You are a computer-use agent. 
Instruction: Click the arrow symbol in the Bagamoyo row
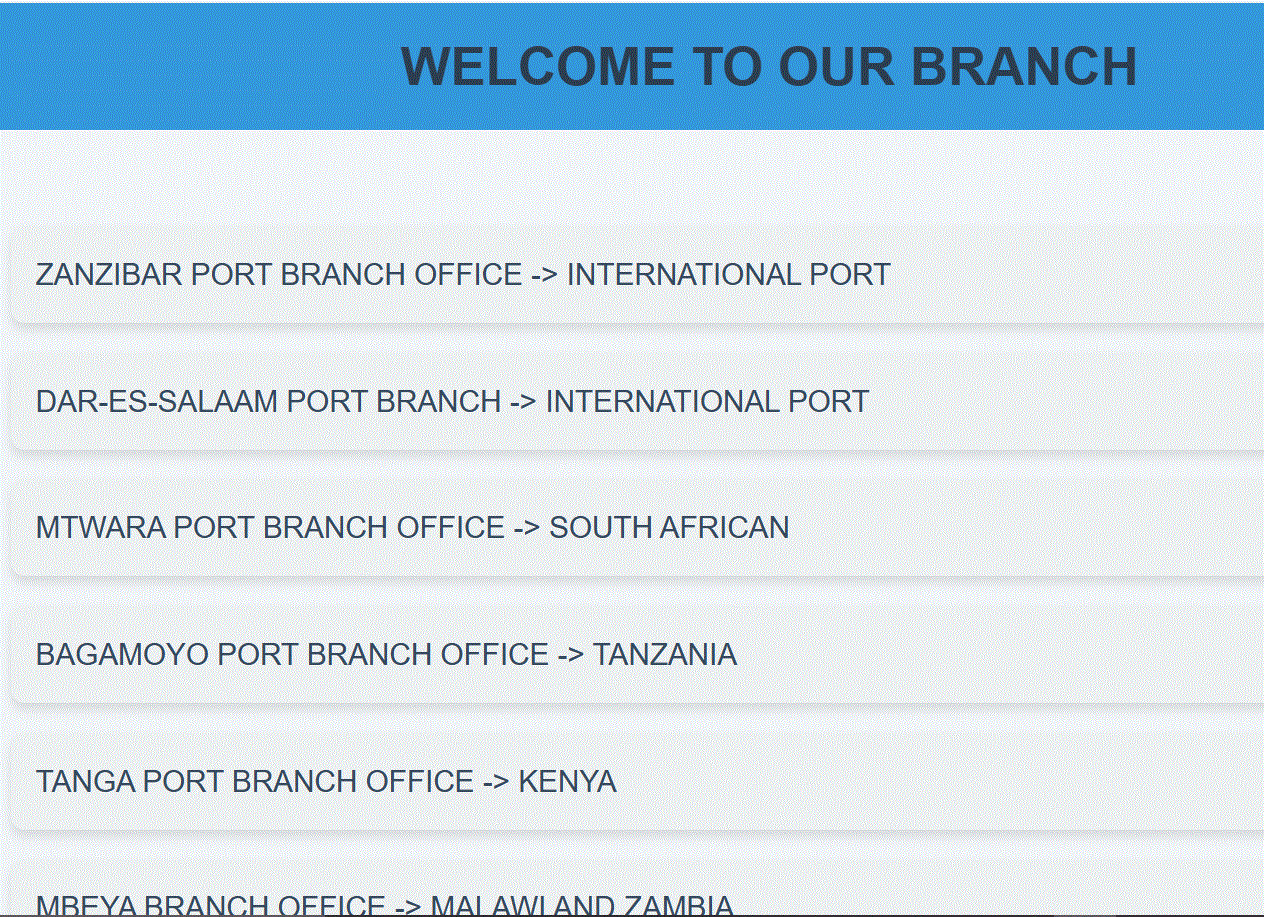571,655
